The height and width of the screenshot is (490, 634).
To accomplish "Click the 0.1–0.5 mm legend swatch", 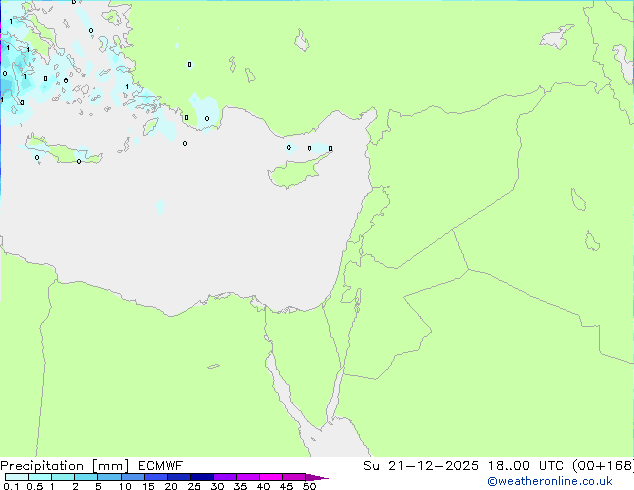I will click(x=17, y=477).
